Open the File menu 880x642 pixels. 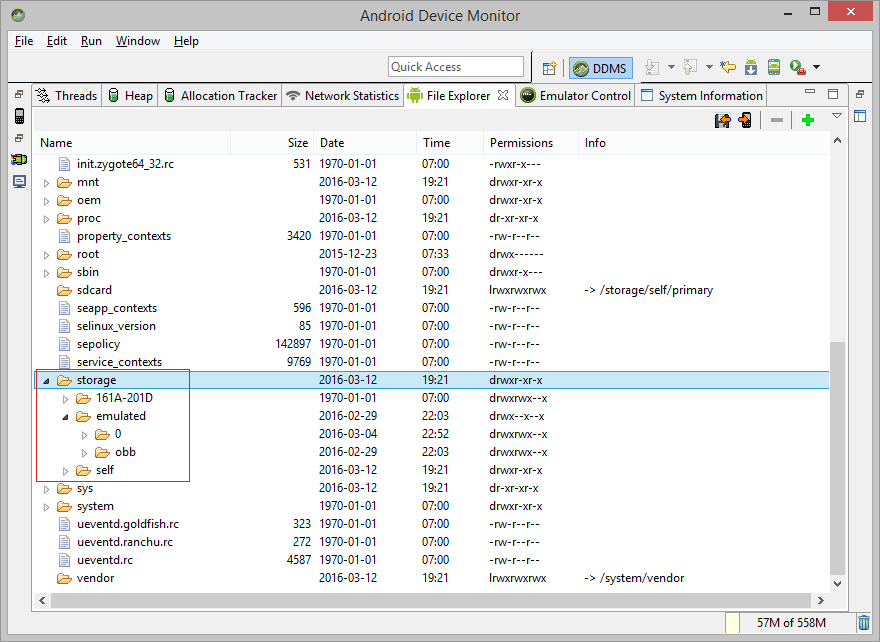tap(24, 41)
